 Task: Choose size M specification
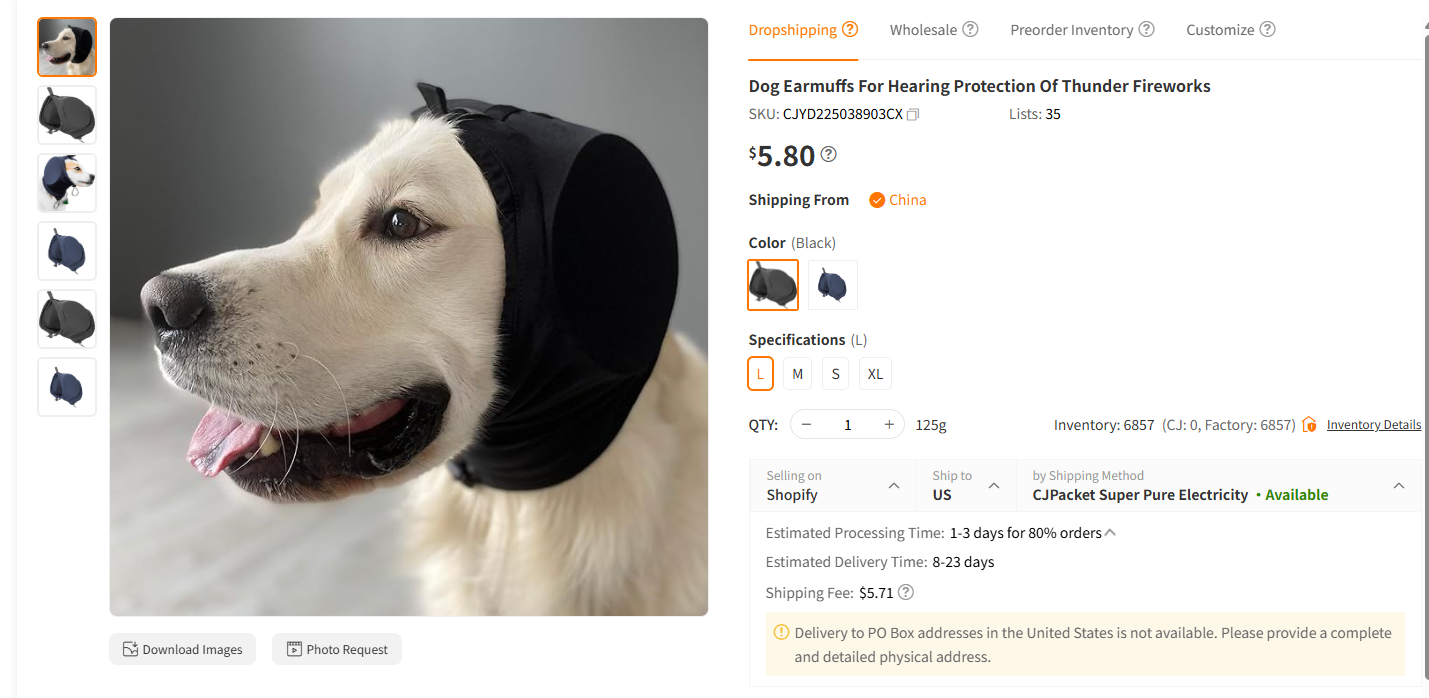797,373
